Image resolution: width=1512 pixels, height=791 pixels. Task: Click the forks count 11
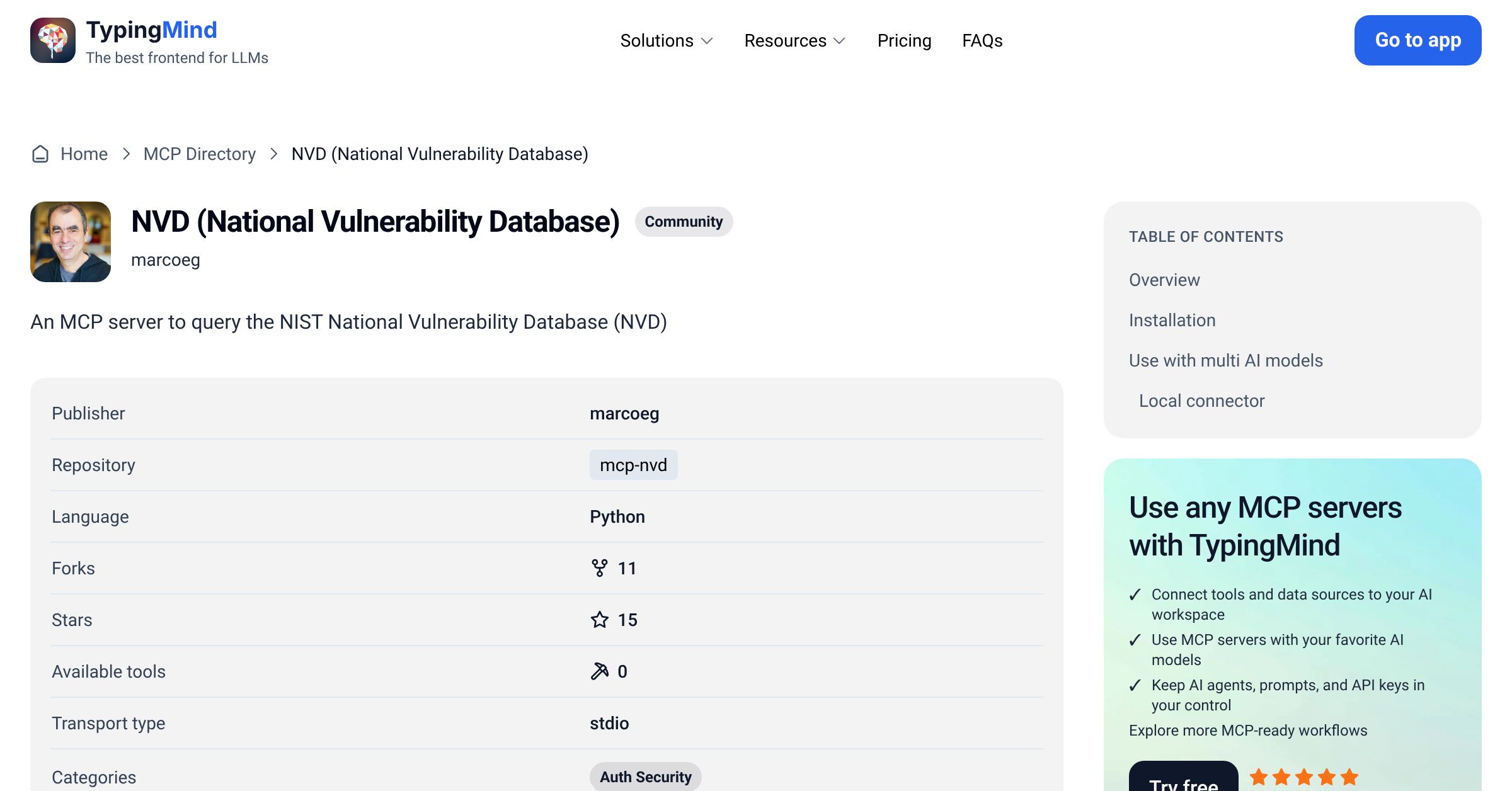tap(627, 568)
